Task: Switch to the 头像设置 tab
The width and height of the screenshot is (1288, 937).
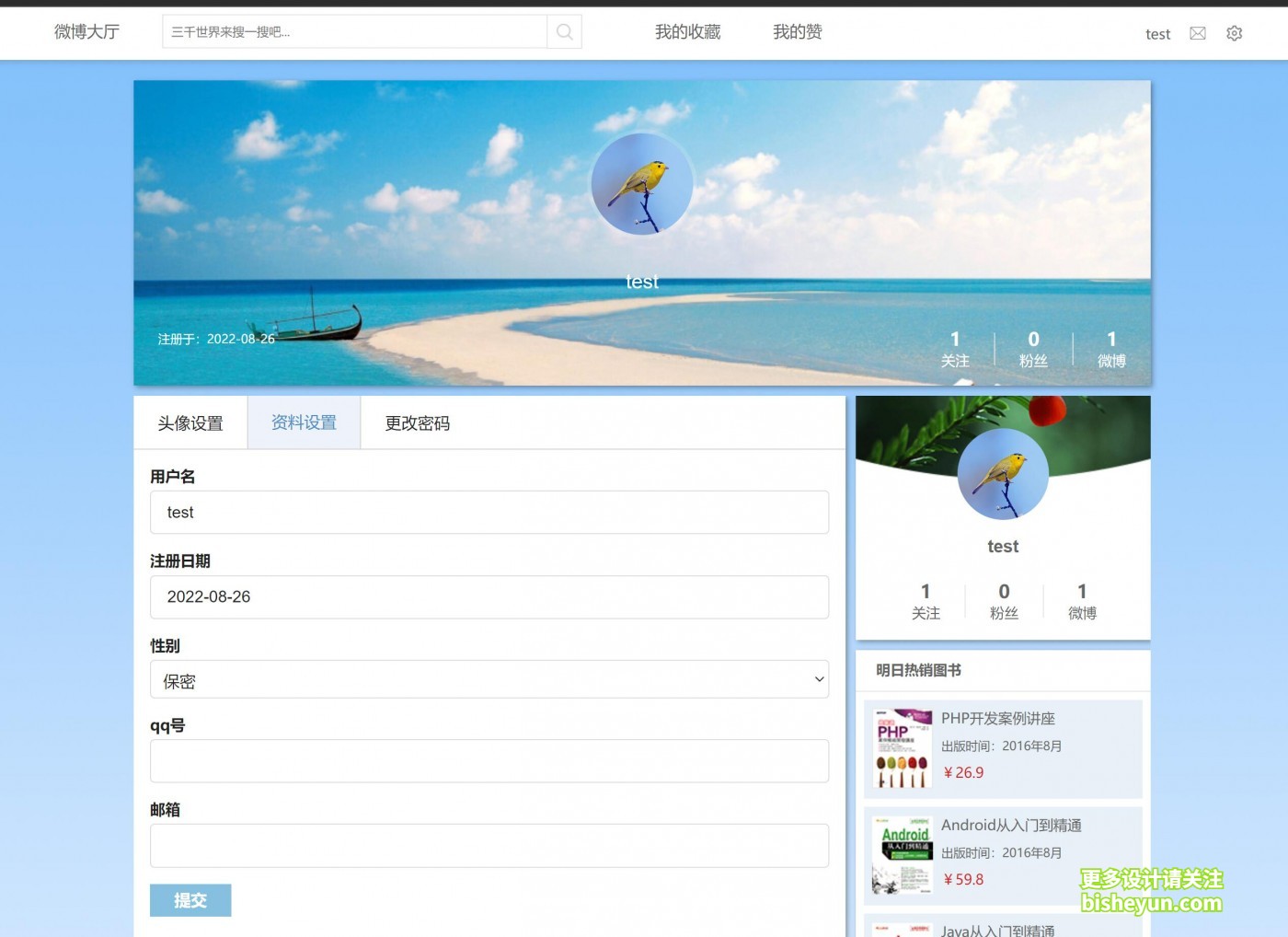Action: (x=190, y=423)
